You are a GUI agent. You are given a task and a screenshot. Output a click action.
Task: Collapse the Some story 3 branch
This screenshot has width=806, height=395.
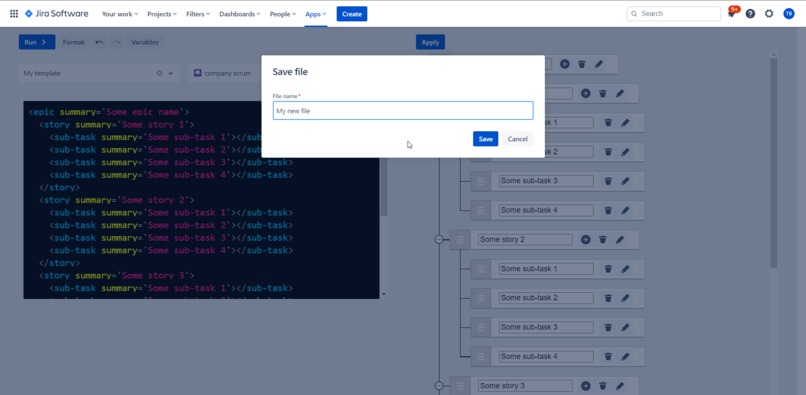(439, 386)
